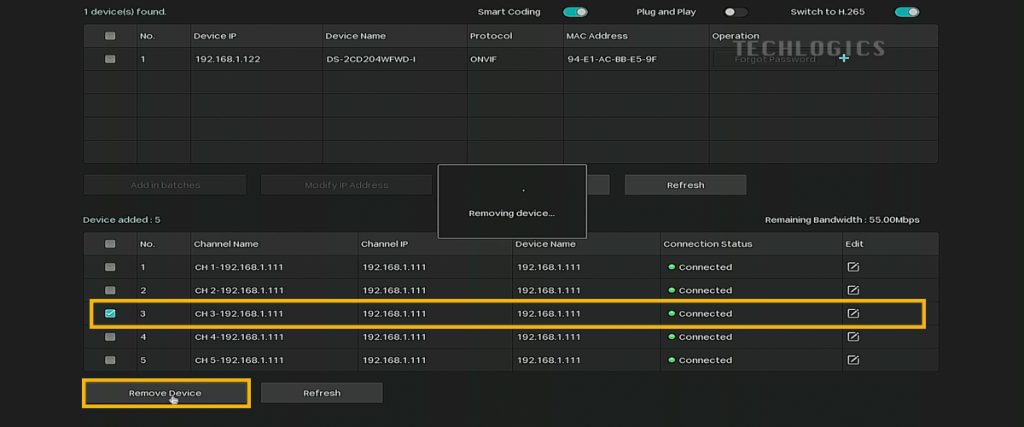Click edit icon in CH 3 row
This screenshot has width=1024, height=427.
(x=853, y=313)
